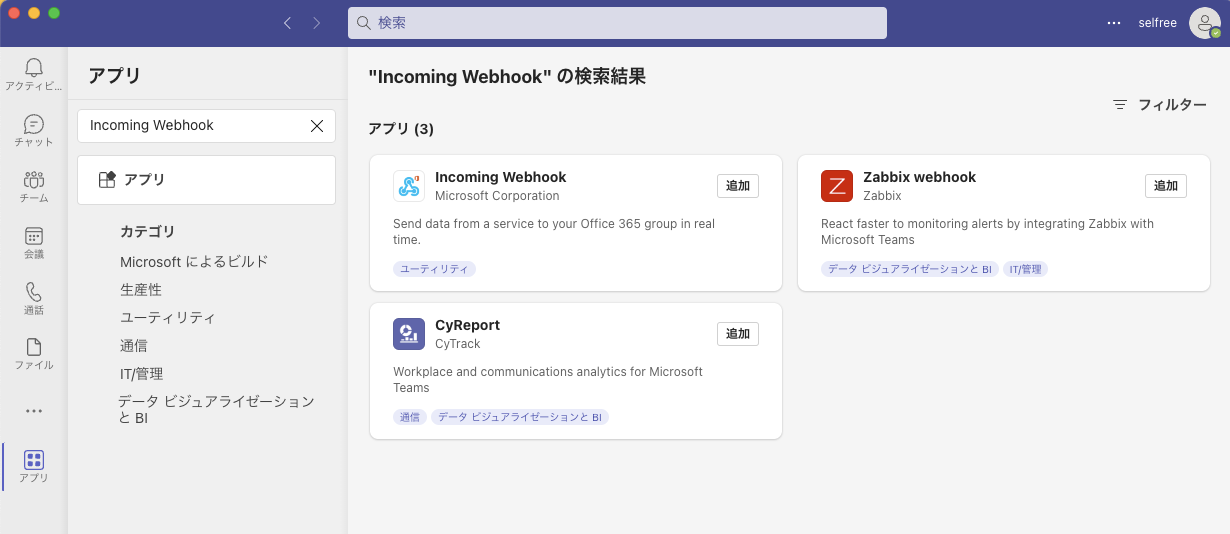Open the Meetings calendar icon

pyautogui.click(x=34, y=236)
